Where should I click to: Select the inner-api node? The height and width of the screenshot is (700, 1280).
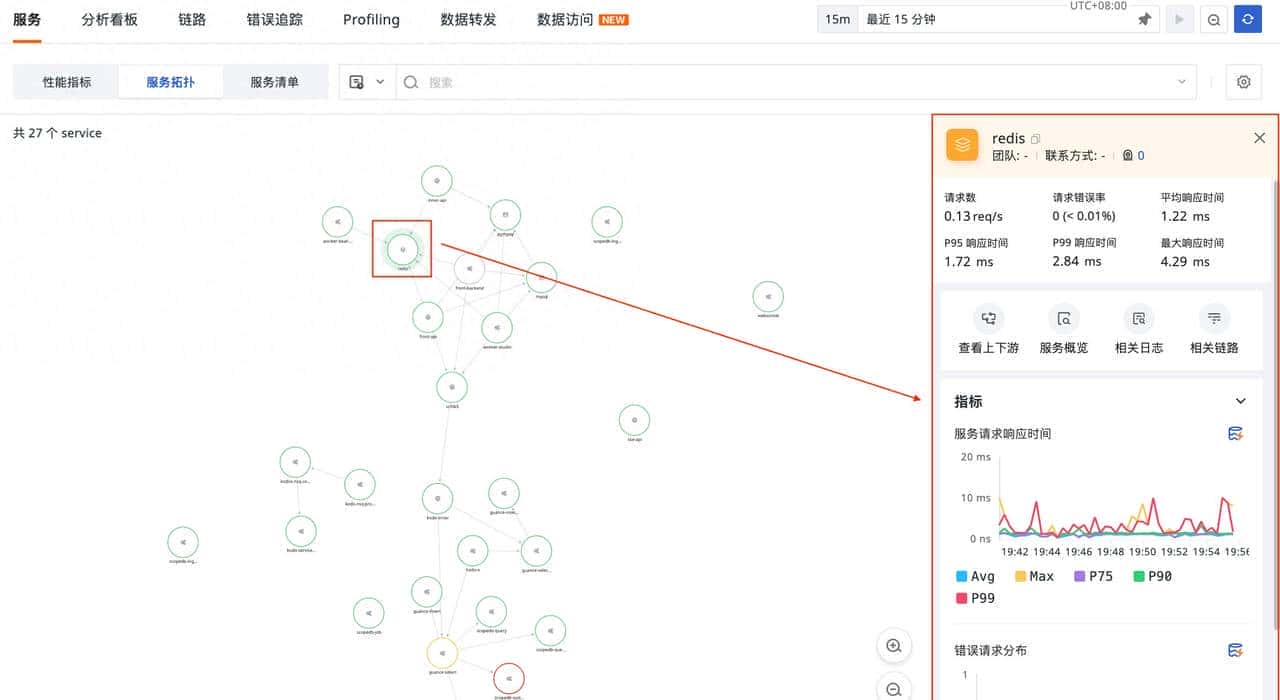pos(436,181)
